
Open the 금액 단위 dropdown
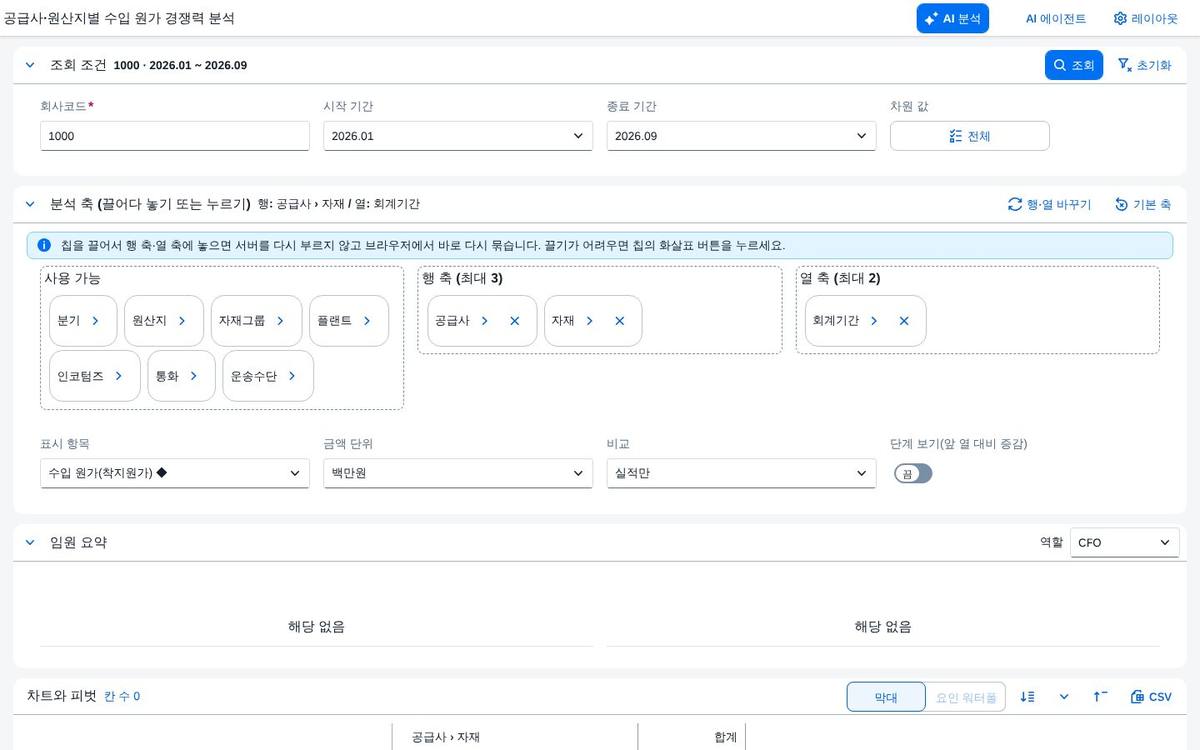458,473
